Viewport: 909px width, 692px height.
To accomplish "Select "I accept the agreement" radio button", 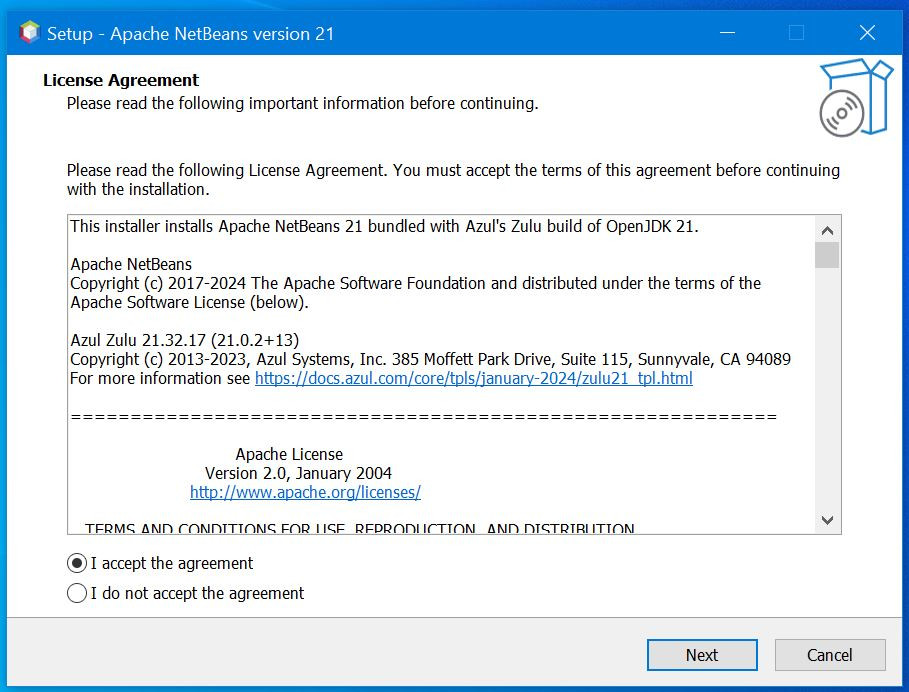I will pos(77,563).
